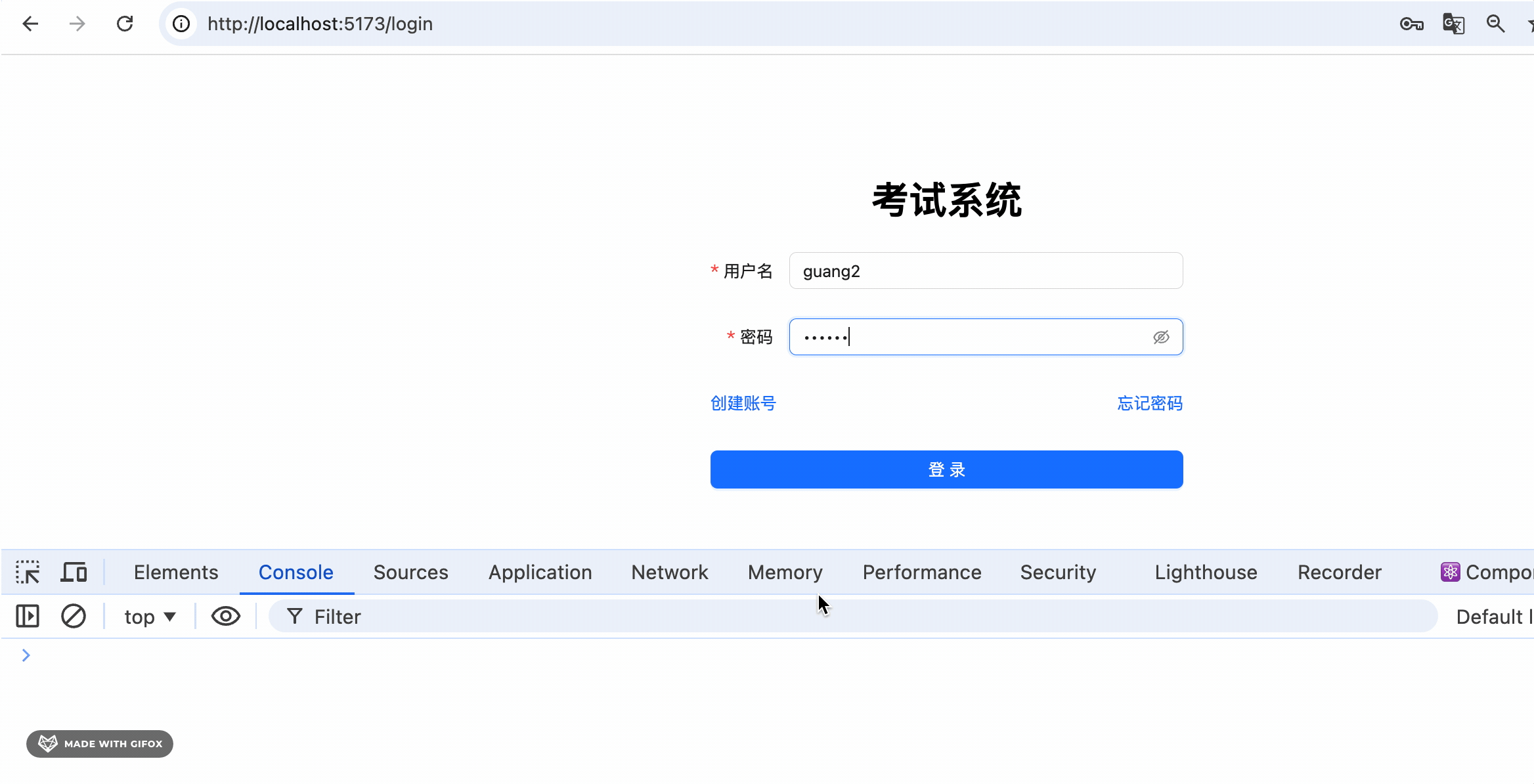This screenshot has width=1534, height=784.
Task: Open the site information icon
Action: coord(181,24)
